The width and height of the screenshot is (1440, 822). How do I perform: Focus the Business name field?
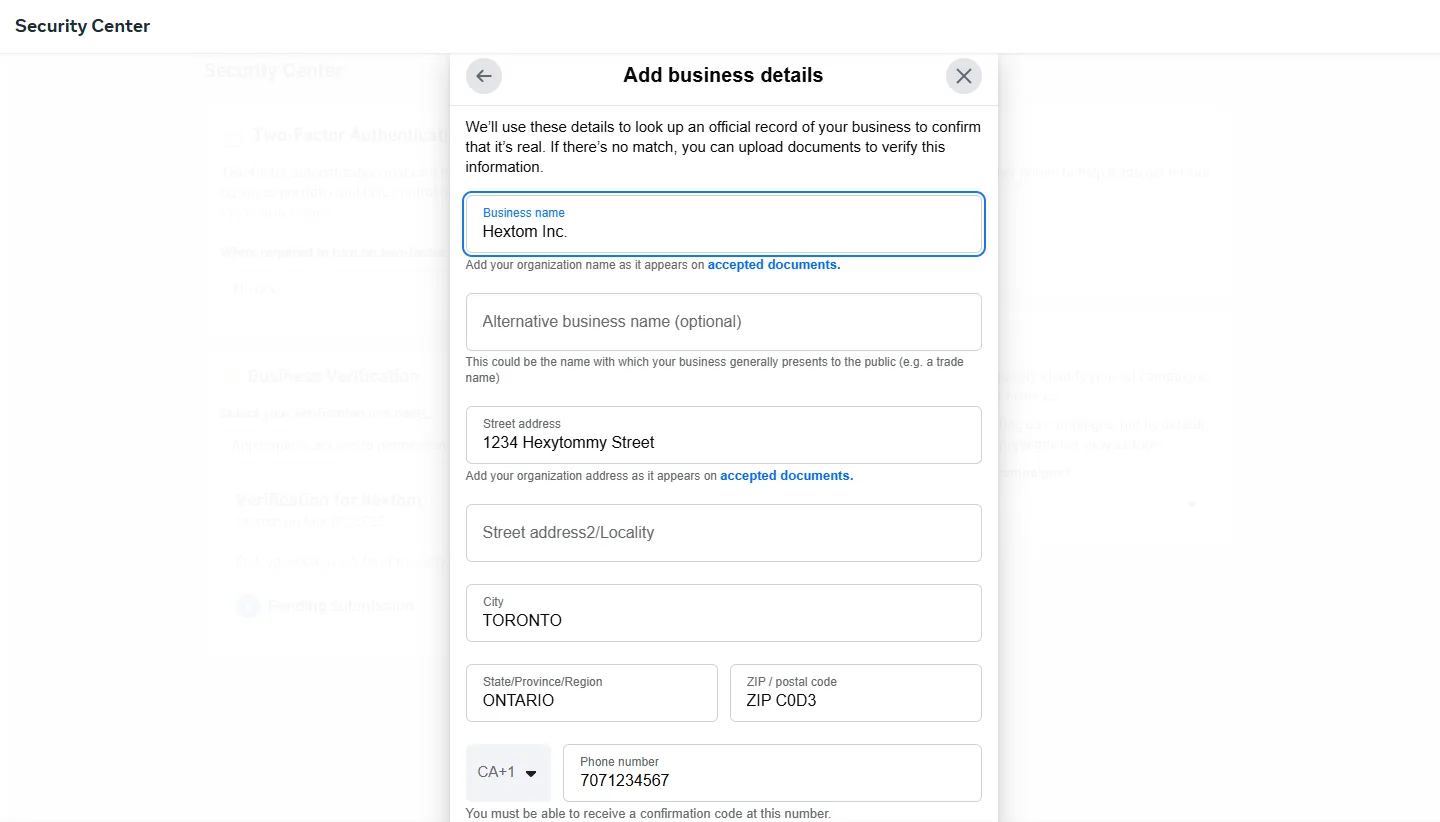pos(724,224)
